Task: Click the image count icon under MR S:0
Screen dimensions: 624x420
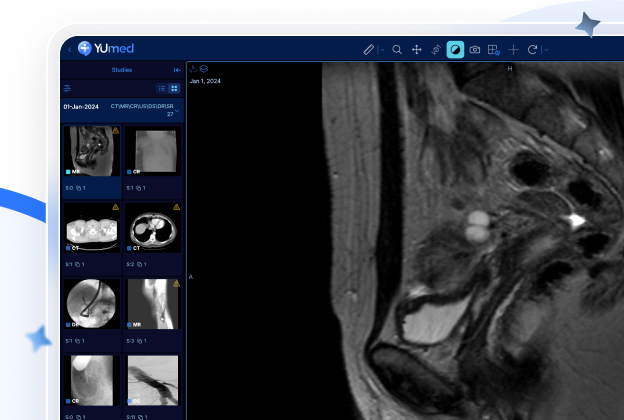Action: (x=78, y=188)
